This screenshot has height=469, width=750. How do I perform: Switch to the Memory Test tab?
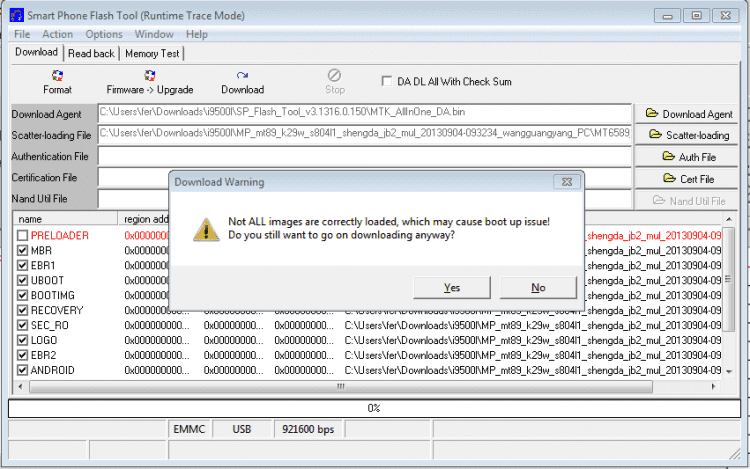152,54
